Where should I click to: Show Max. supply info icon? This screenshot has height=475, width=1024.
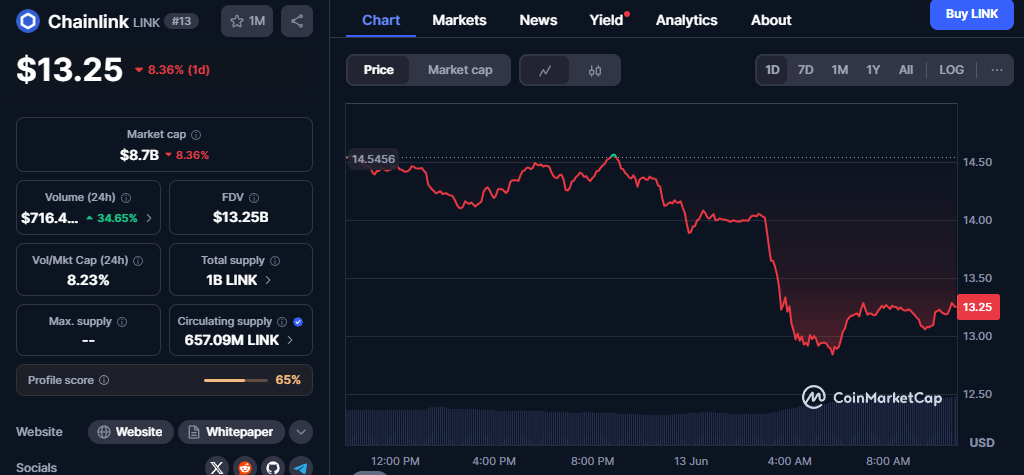121,322
